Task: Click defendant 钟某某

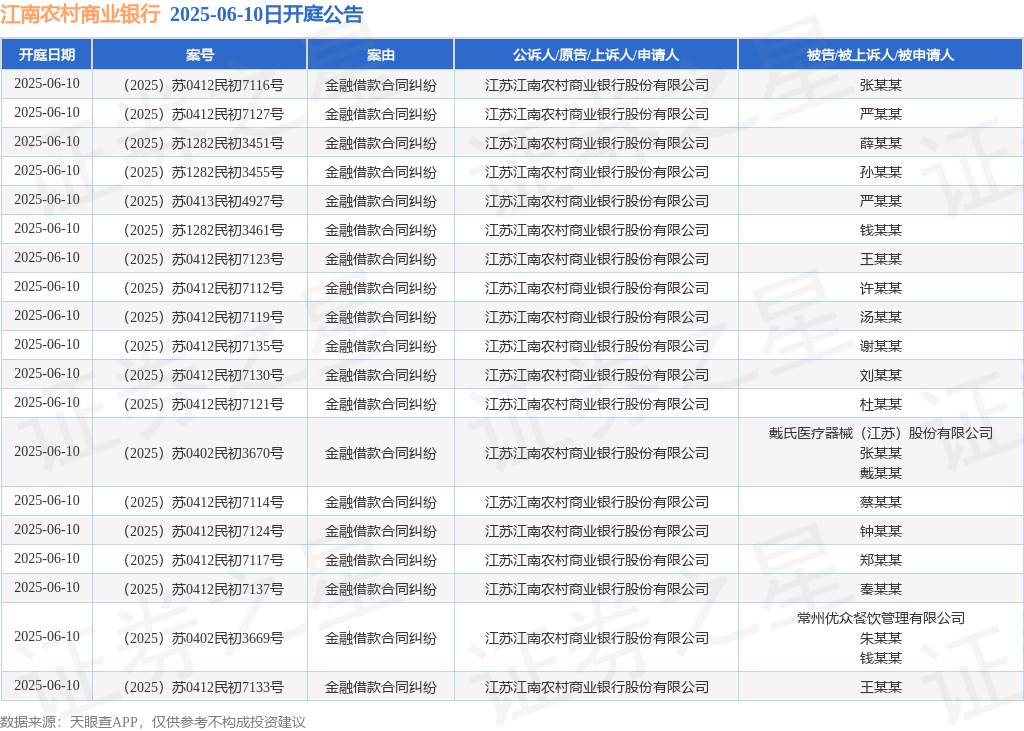Action: (880, 531)
